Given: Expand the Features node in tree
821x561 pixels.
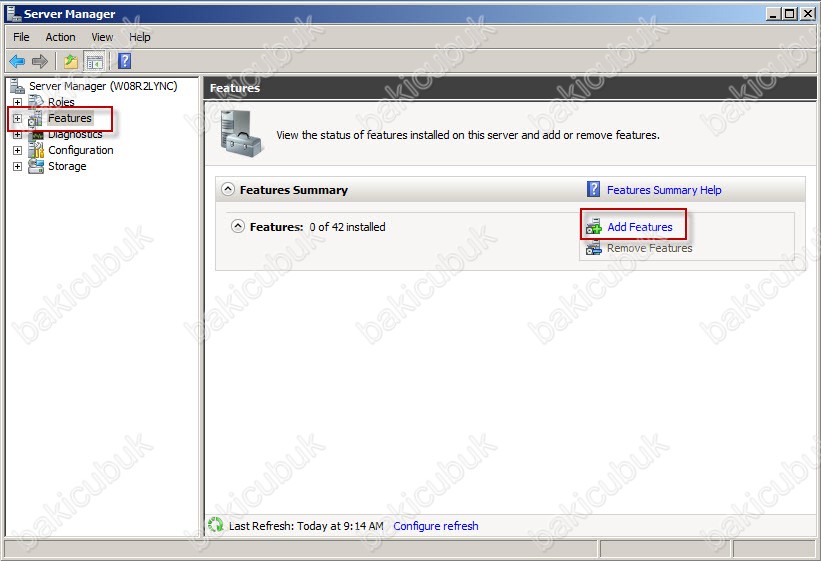Looking at the screenshot, I should tap(17, 118).
